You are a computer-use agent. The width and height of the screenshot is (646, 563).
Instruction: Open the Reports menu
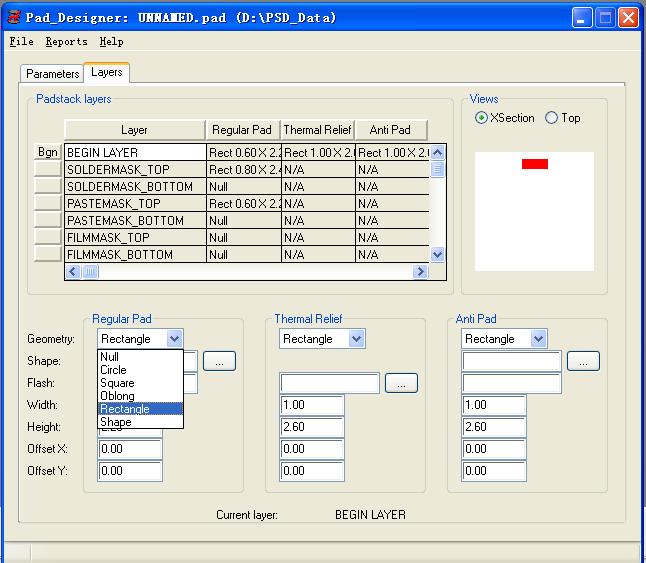(x=67, y=42)
